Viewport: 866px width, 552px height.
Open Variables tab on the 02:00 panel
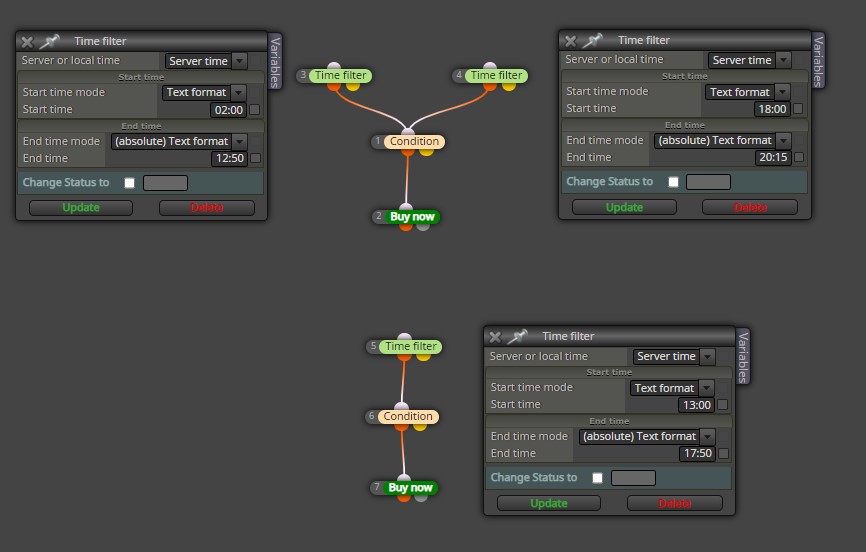[x=274, y=61]
